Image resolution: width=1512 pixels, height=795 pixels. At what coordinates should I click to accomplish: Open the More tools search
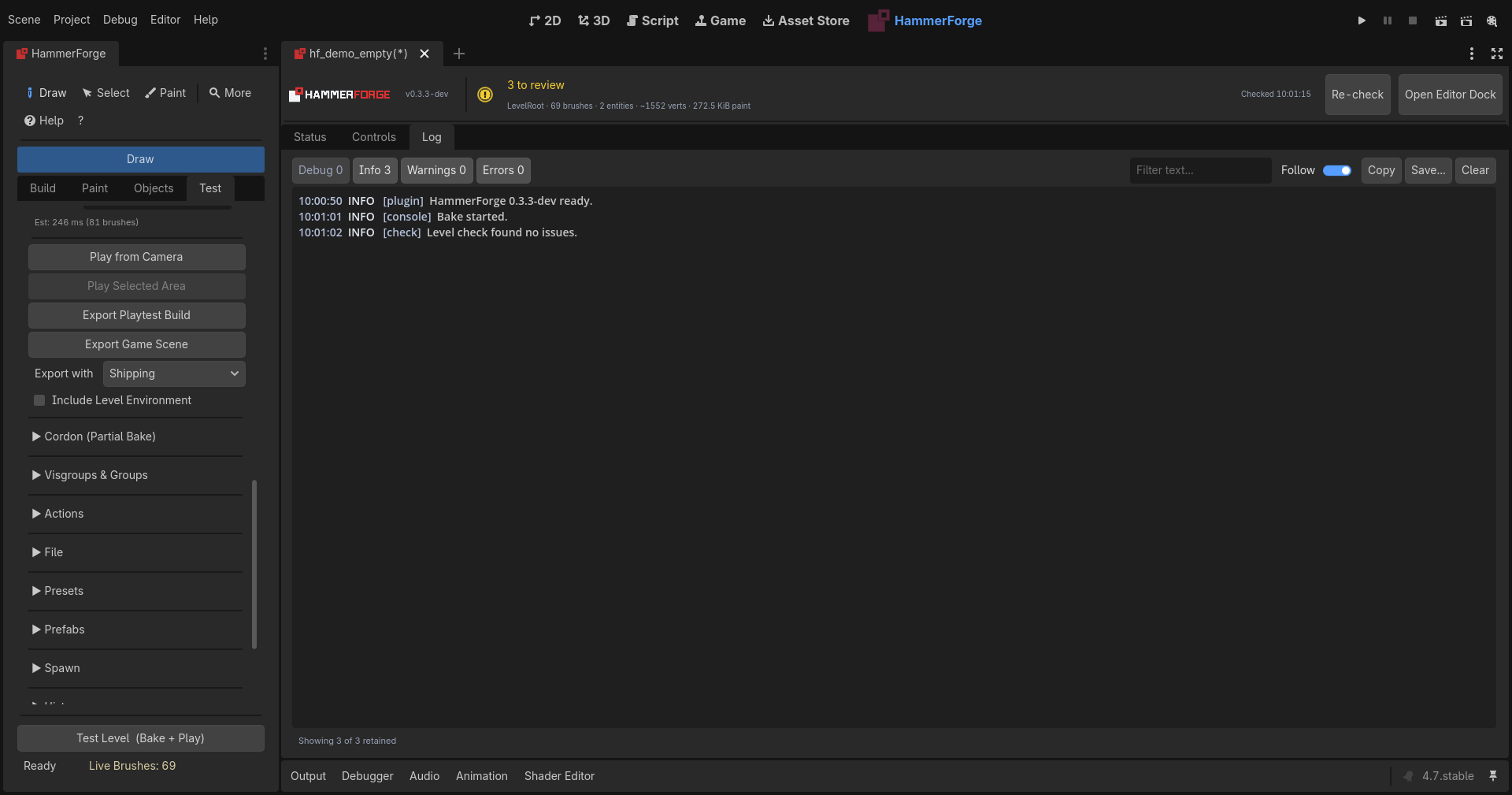point(230,93)
